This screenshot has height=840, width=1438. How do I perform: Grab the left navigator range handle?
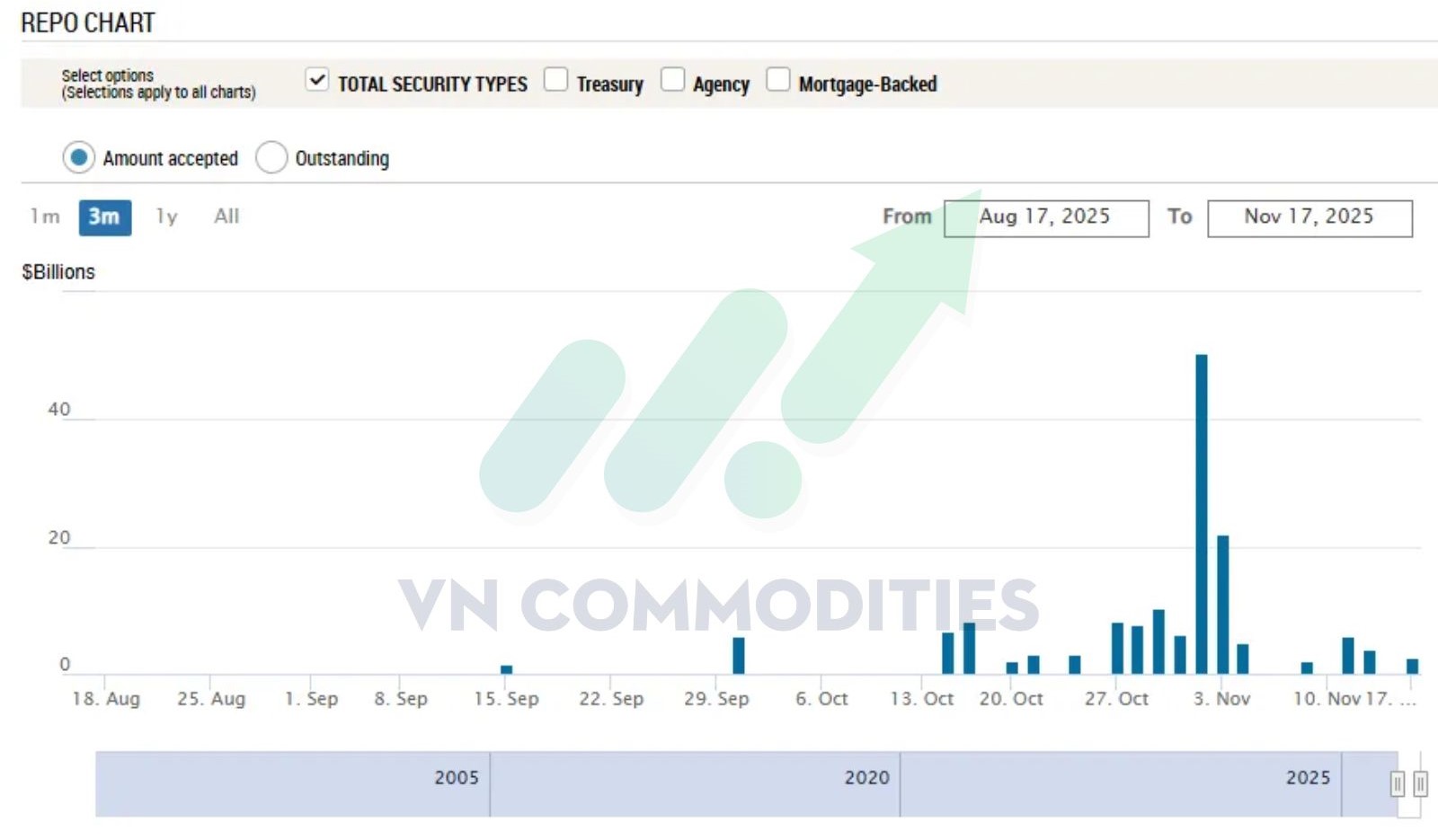click(x=1397, y=784)
